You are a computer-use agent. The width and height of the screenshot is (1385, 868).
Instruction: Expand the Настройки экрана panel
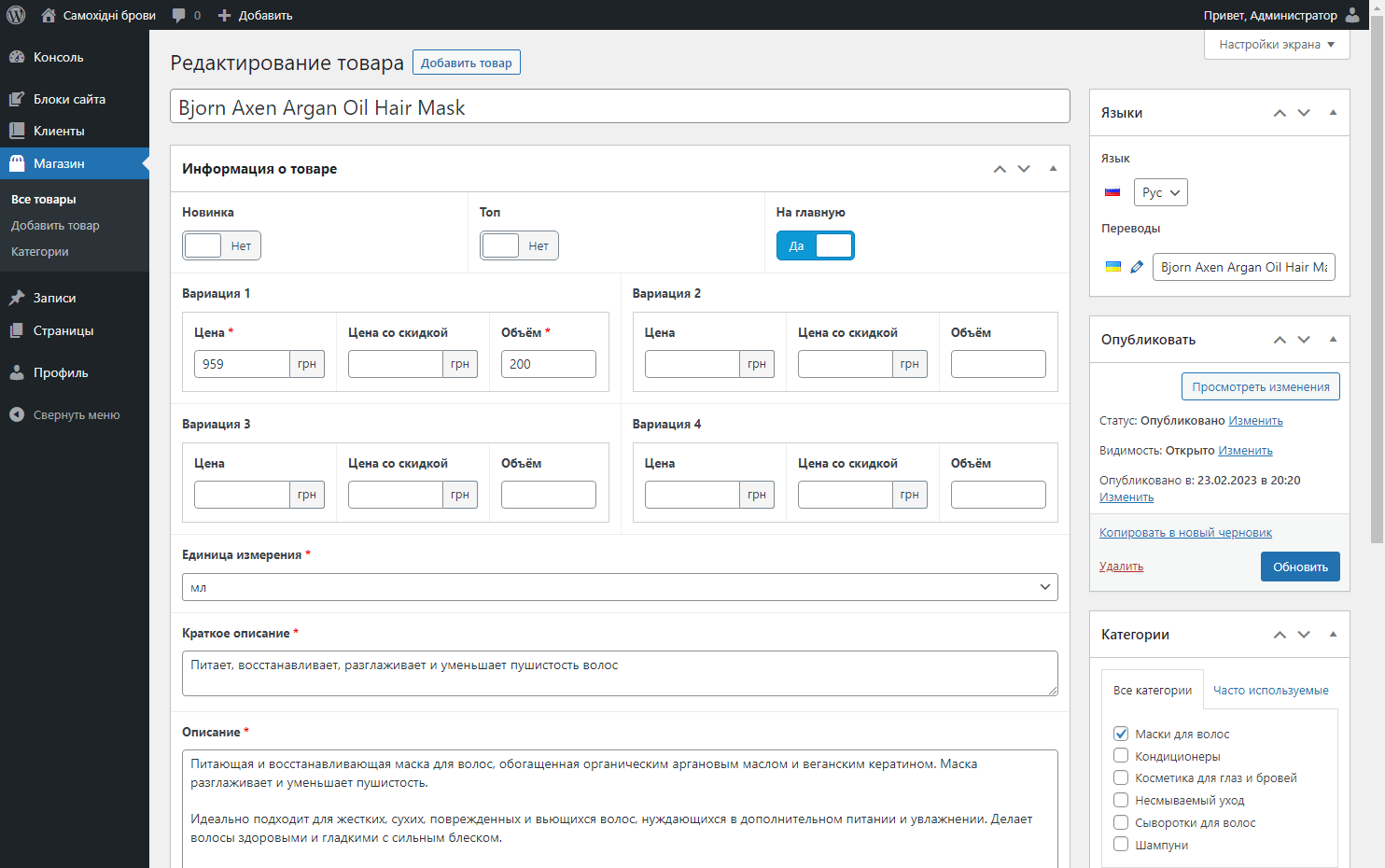(x=1276, y=44)
